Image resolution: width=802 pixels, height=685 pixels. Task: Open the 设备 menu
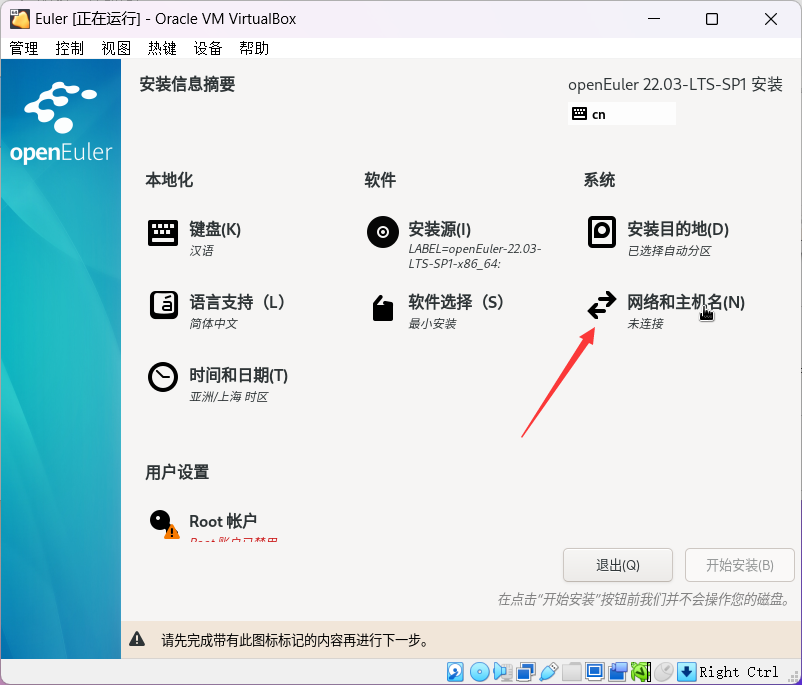pos(208,48)
